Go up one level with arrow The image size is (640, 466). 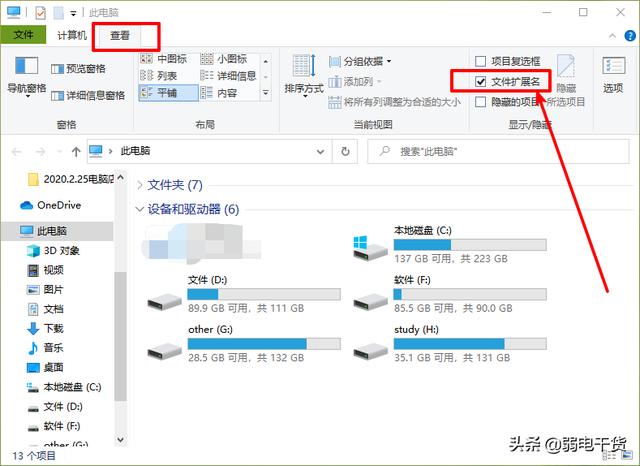click(76, 152)
